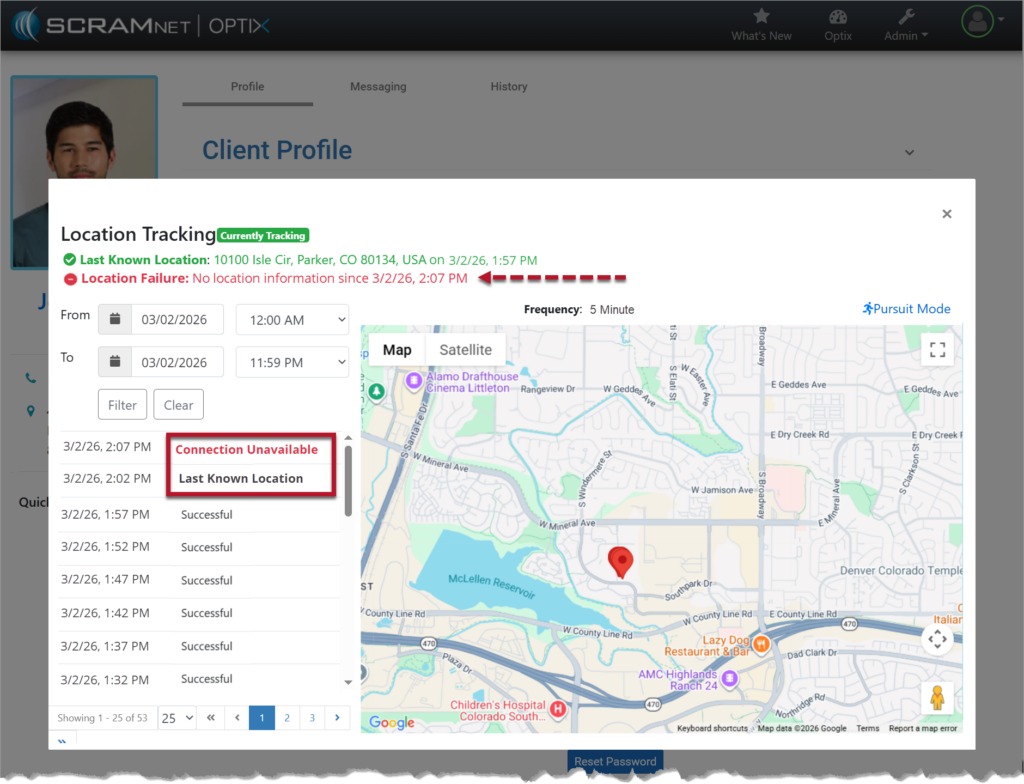The height and width of the screenshot is (784, 1024).
Task: Toggle fullscreen map view
Action: point(937,350)
